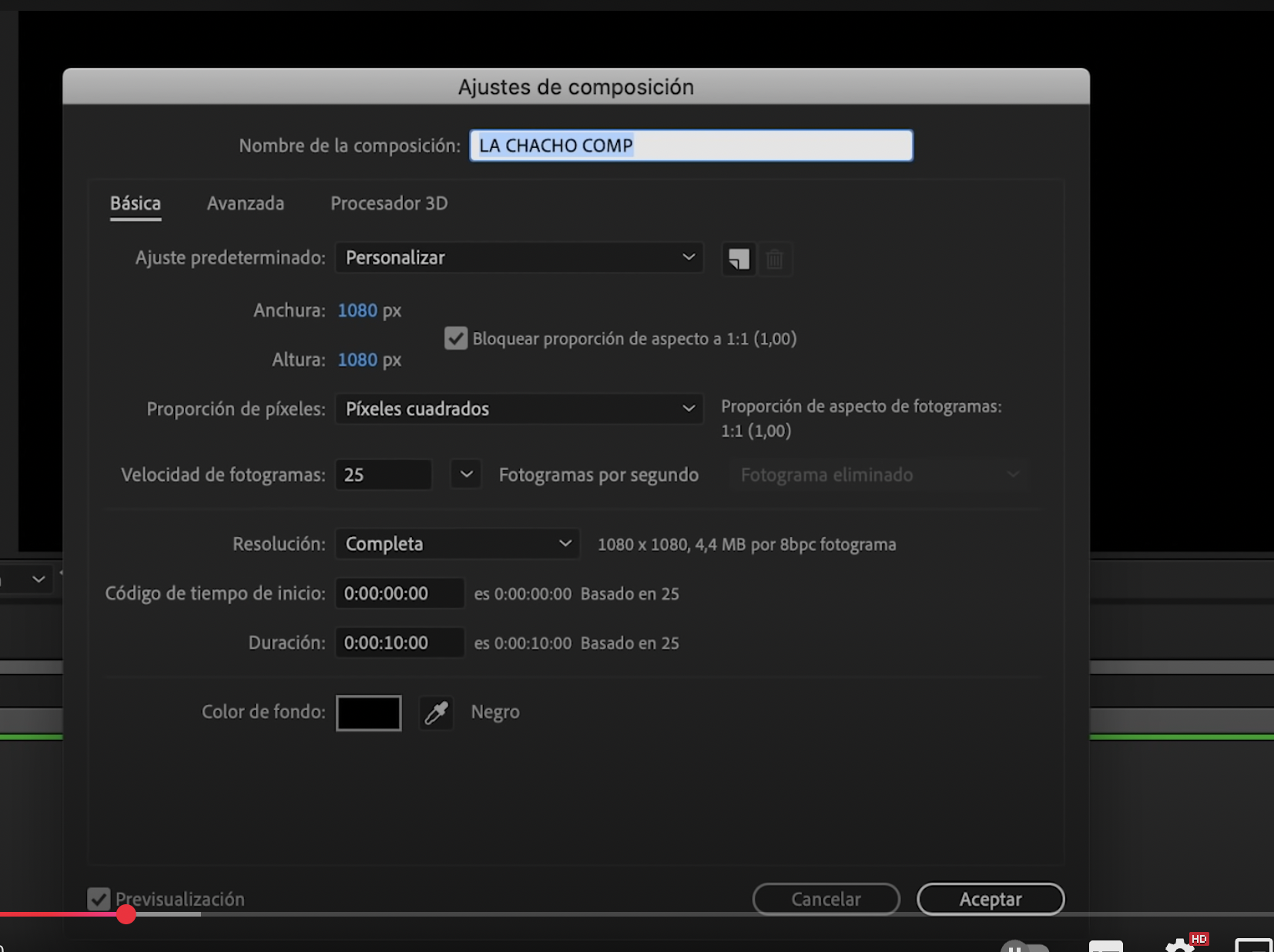
Task: Click the miniplayer icon in video controls
Action: (1253, 946)
